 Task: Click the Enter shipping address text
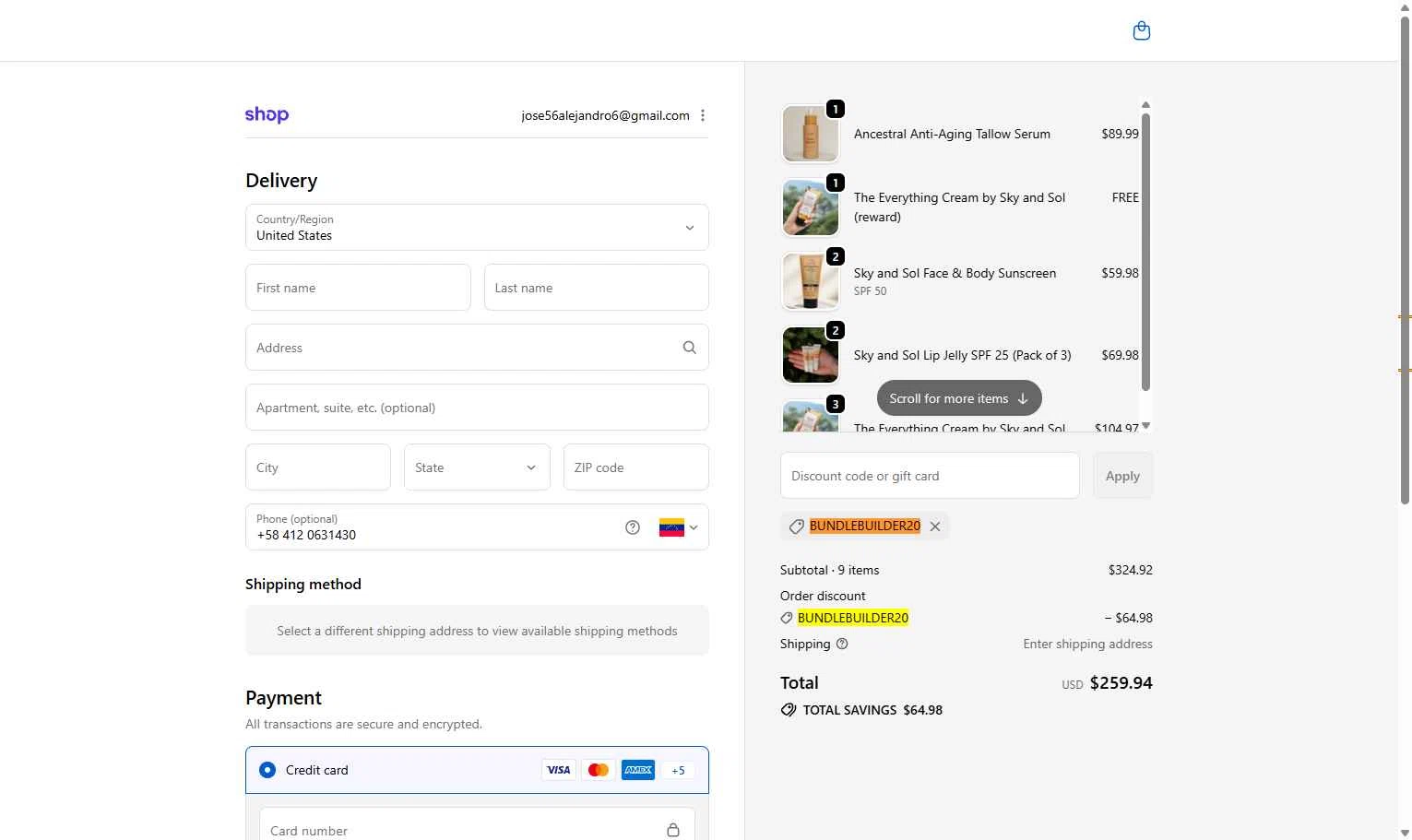click(x=1087, y=644)
